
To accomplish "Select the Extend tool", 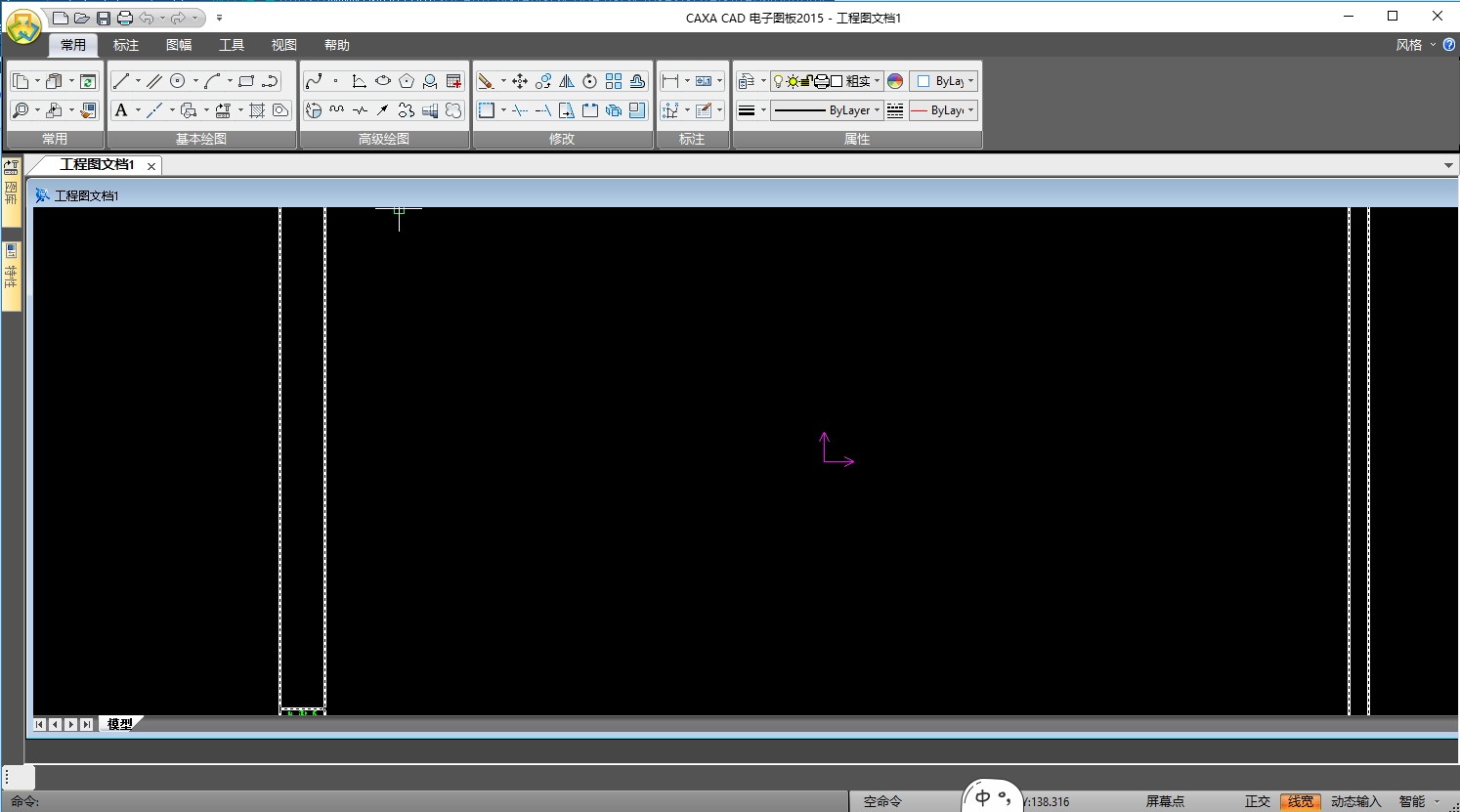I will [x=543, y=110].
